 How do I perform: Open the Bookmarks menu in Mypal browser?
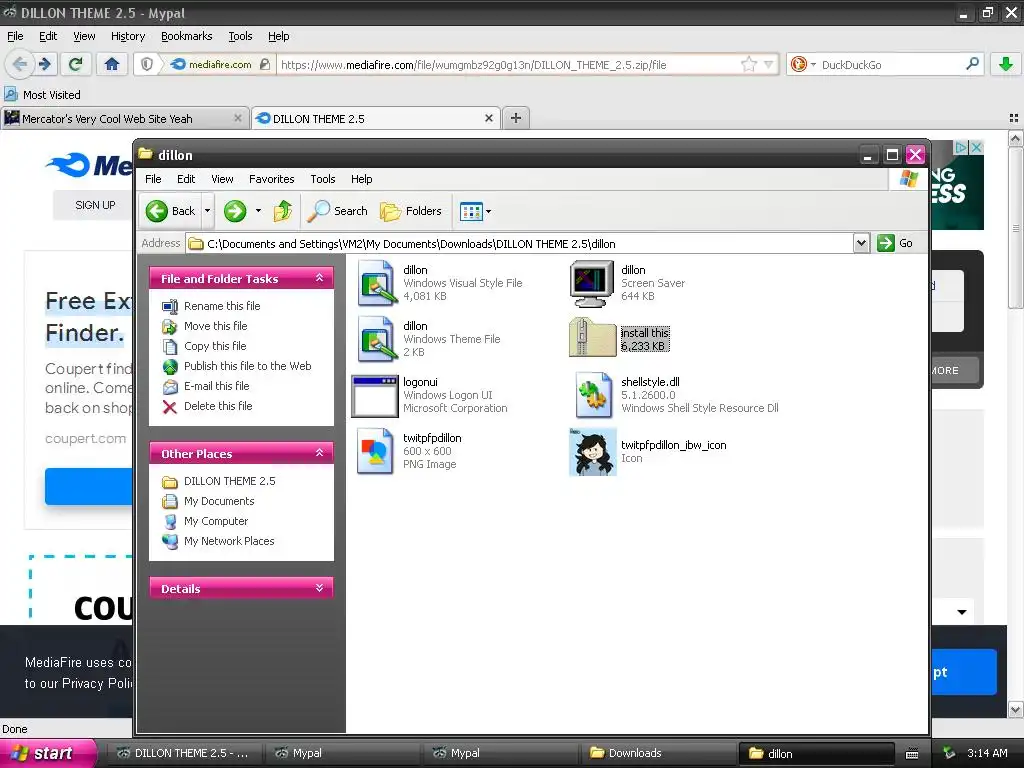[x=187, y=36]
